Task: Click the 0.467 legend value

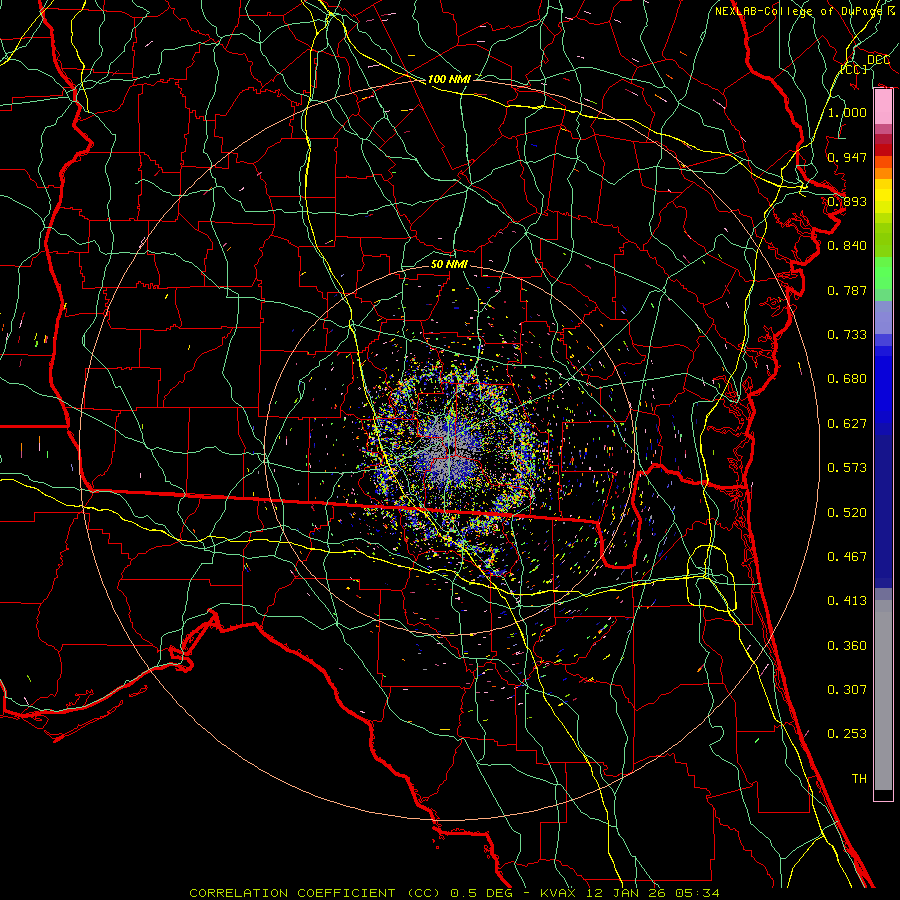Action: click(x=847, y=556)
